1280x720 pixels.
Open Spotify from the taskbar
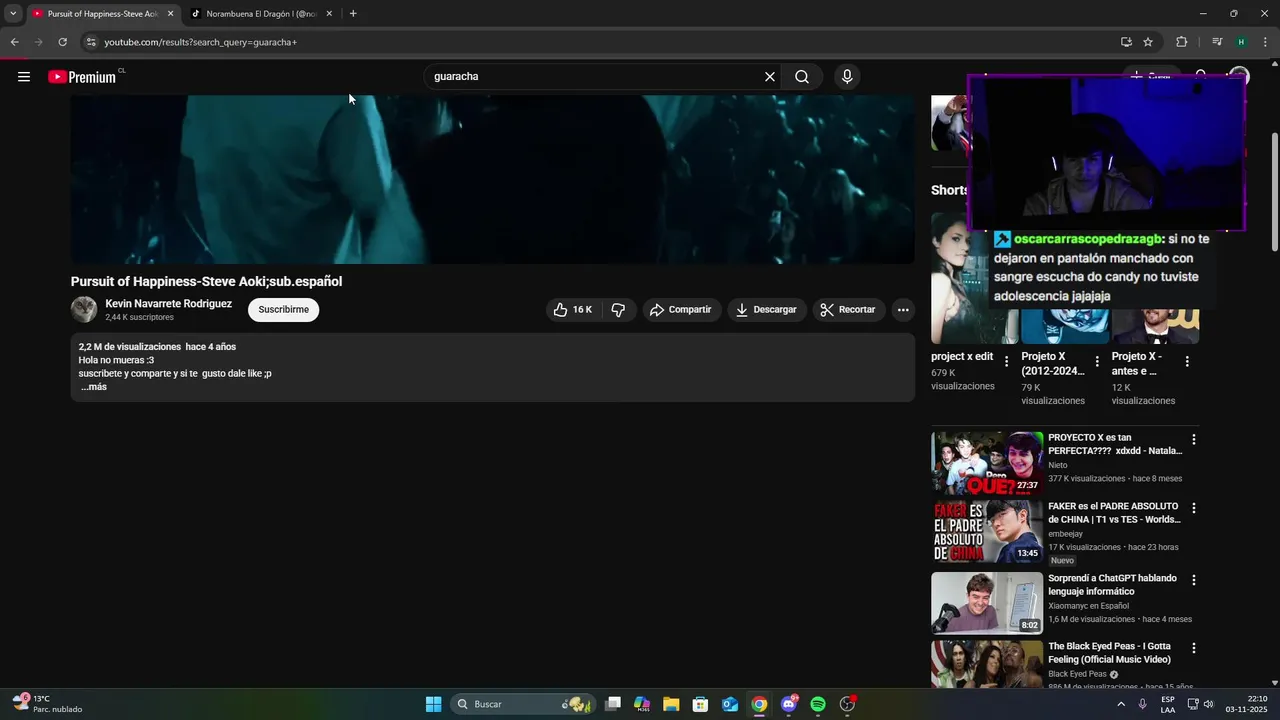[818, 704]
